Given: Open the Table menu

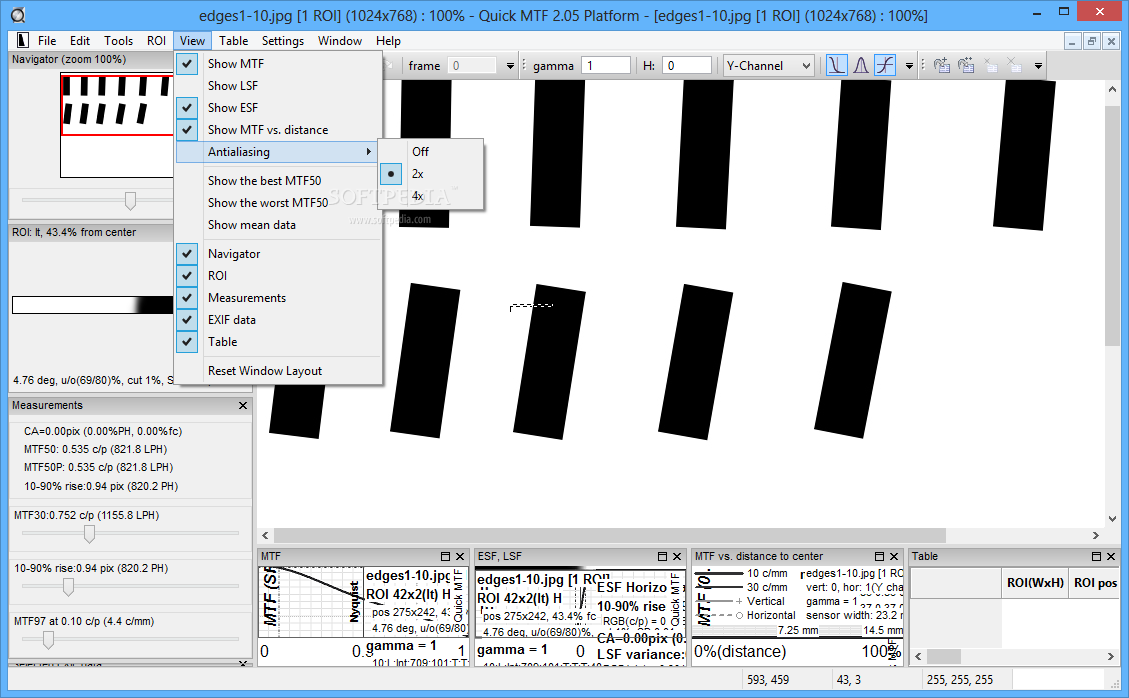Looking at the screenshot, I should tap(233, 40).
